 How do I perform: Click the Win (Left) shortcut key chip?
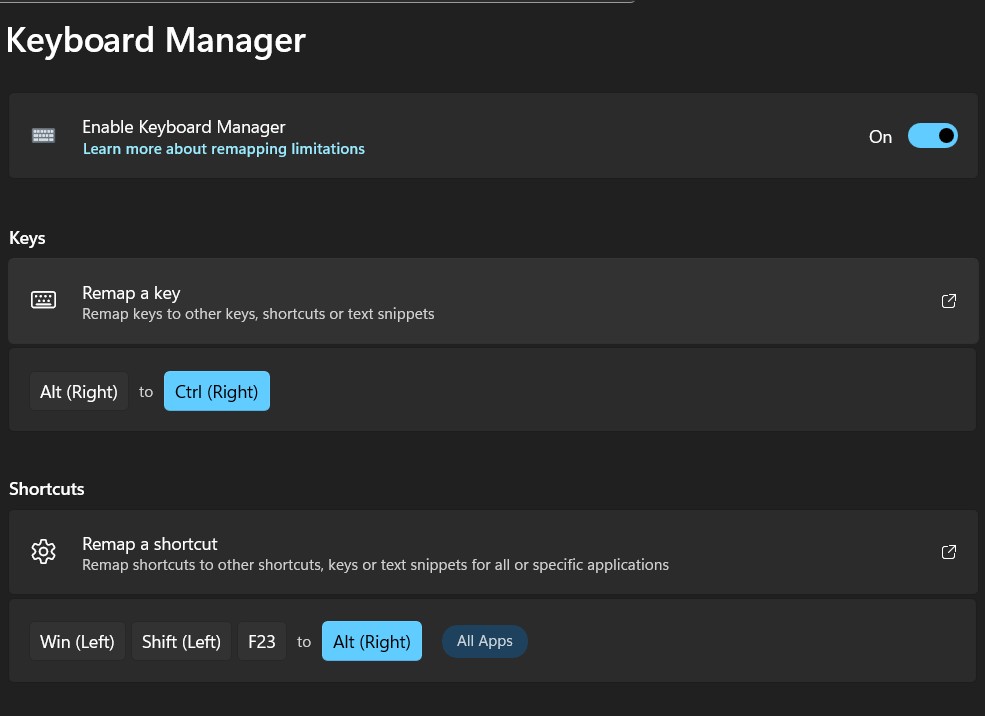coord(77,641)
